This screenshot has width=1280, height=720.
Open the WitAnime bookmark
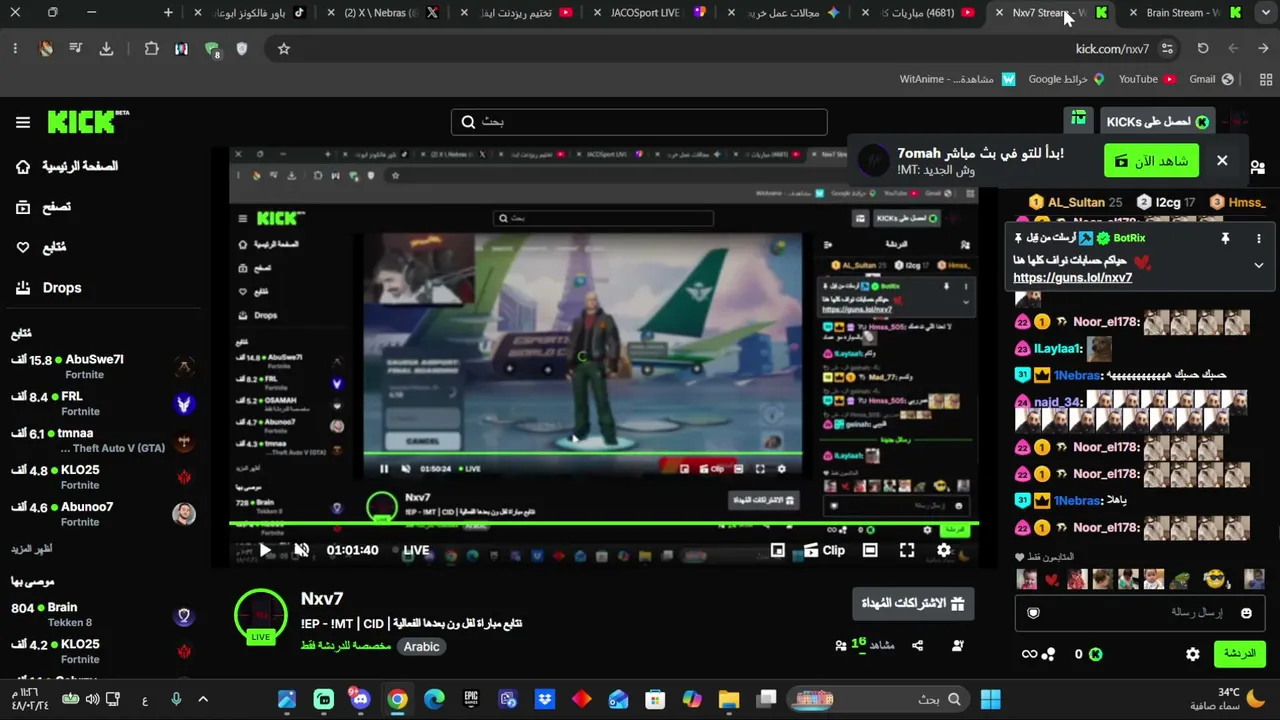957,79
